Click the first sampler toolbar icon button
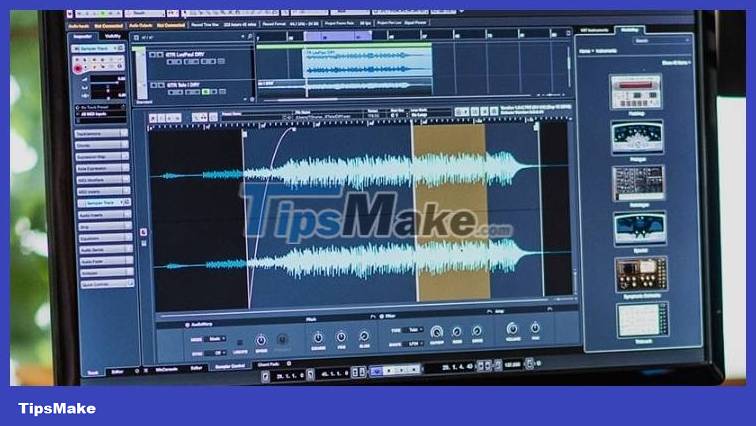This screenshot has height=426, width=756. click(x=153, y=118)
